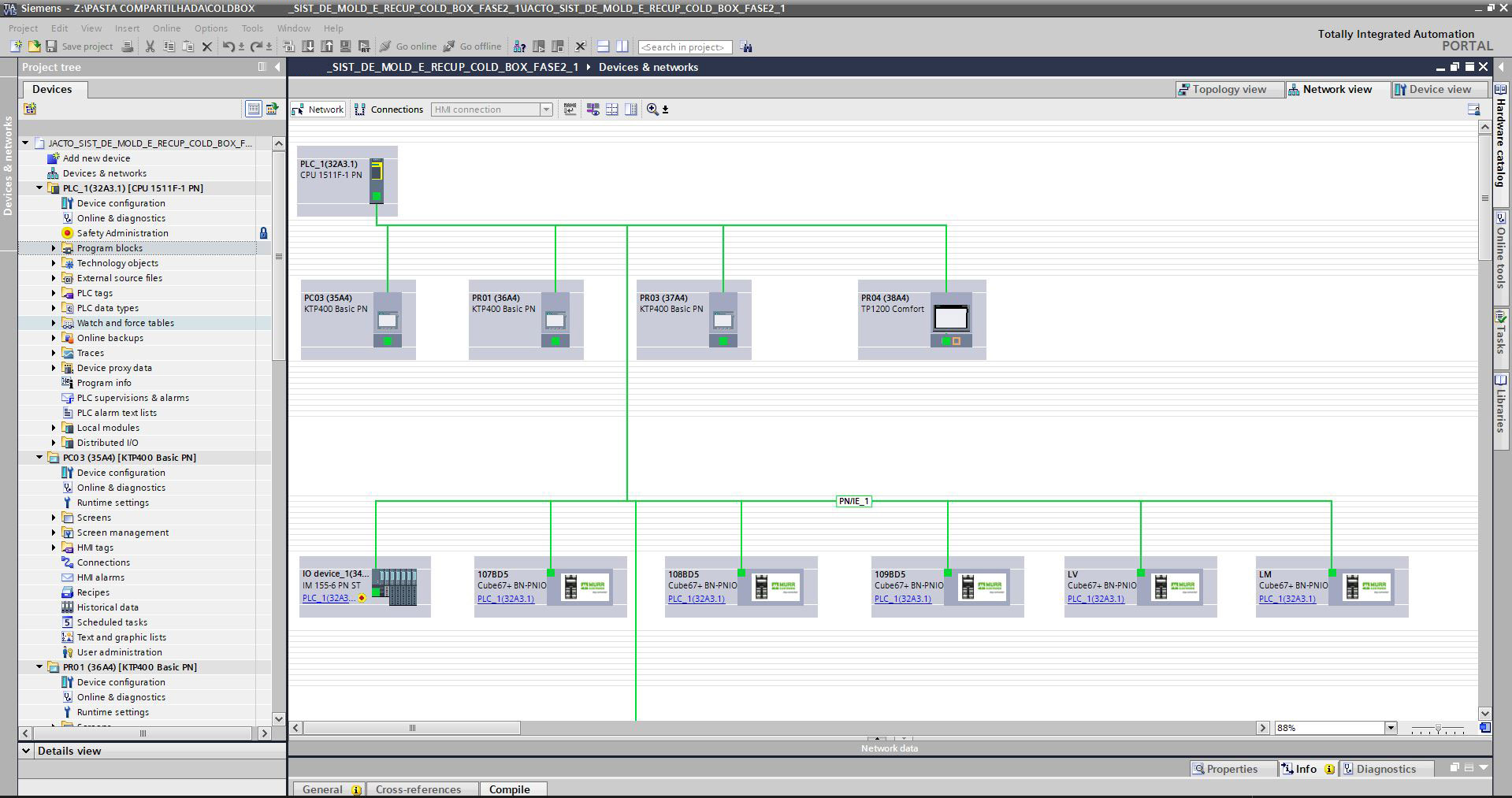Click the zoom magnifier icon in network toolbar

point(652,109)
